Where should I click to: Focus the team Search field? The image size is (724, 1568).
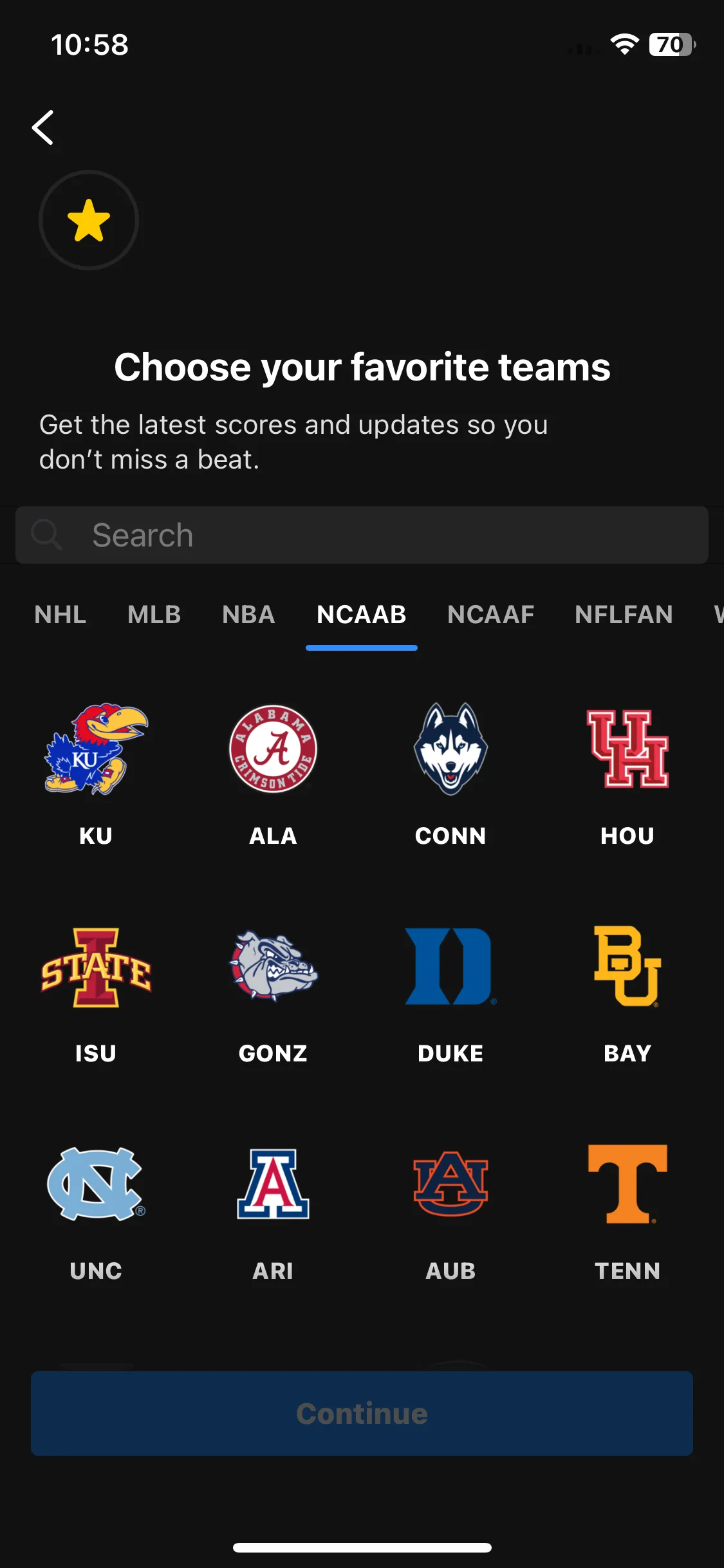pyautogui.click(x=362, y=535)
